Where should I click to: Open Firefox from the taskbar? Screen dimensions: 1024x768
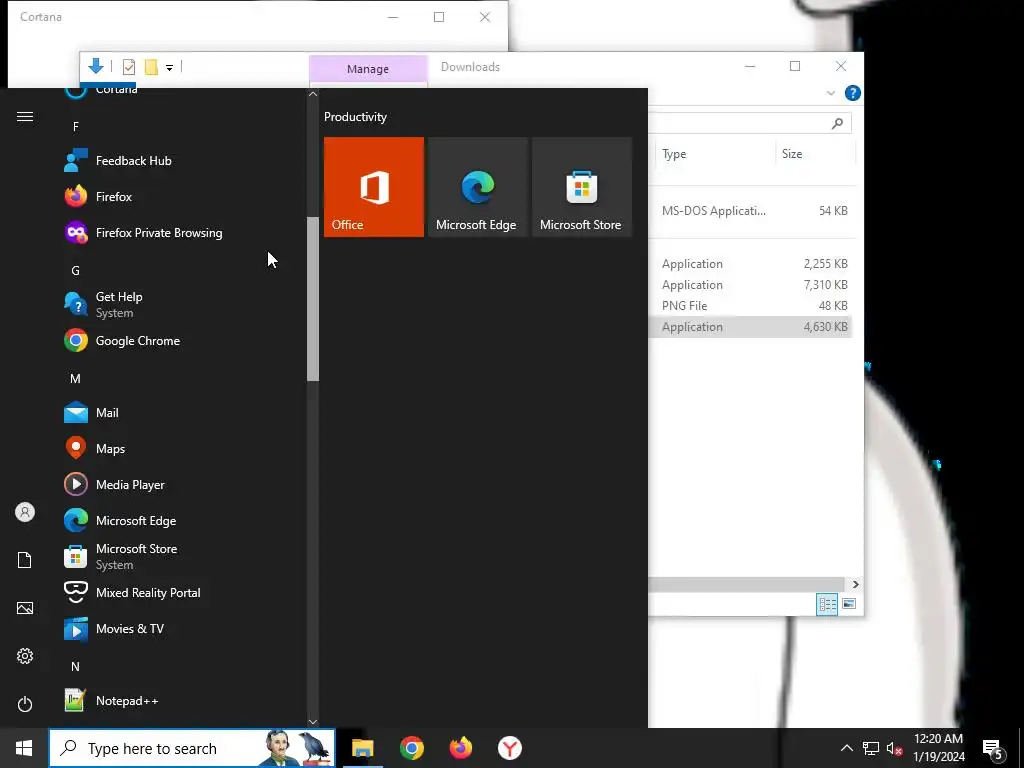[x=460, y=748]
